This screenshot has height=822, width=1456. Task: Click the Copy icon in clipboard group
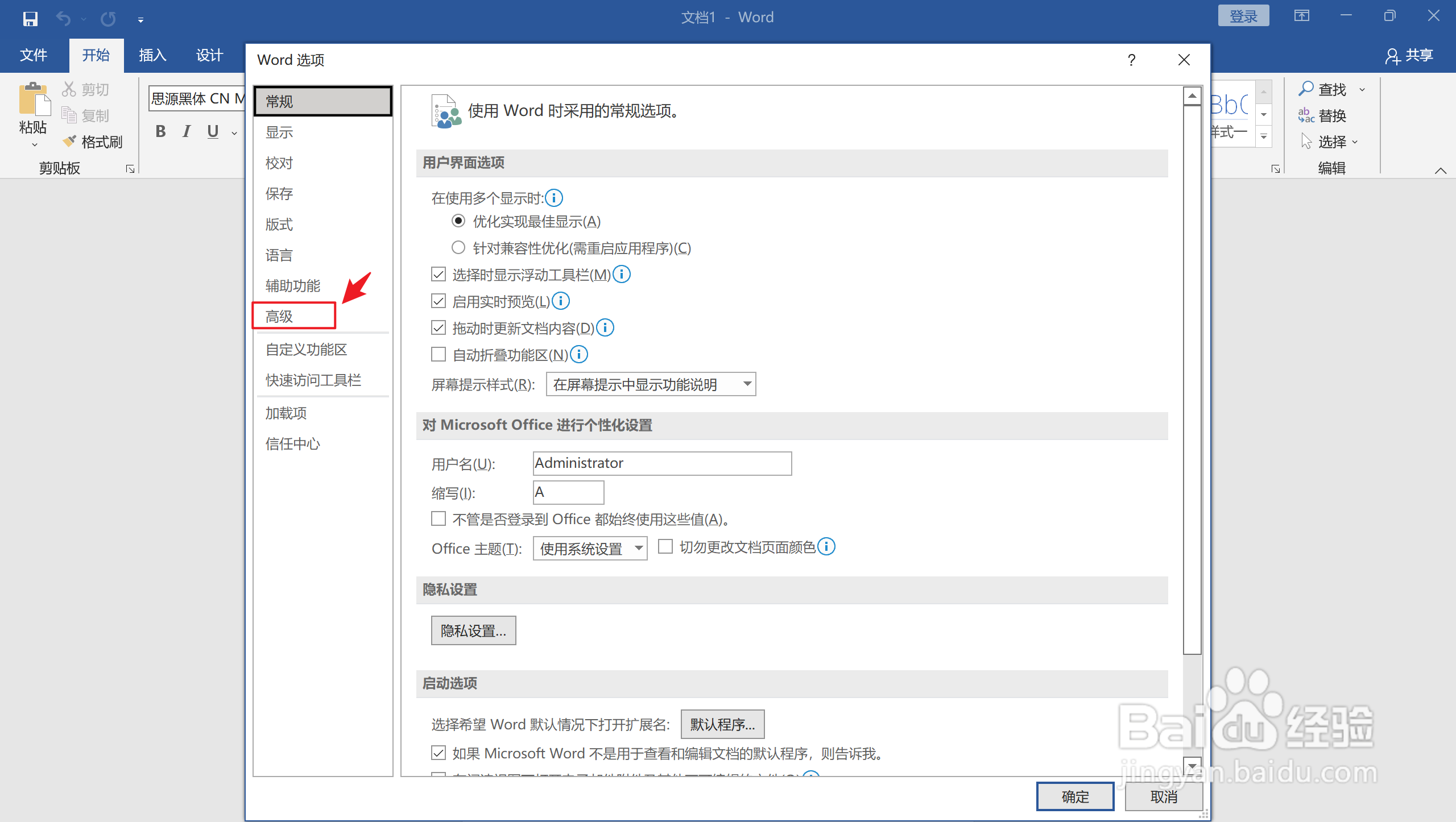pyautogui.click(x=69, y=115)
